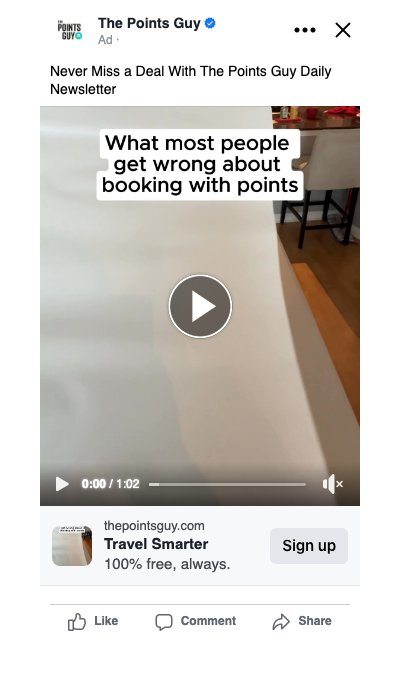The image size is (400, 700).
Task: Click the ad preview thumbnail image
Action: (x=72, y=546)
